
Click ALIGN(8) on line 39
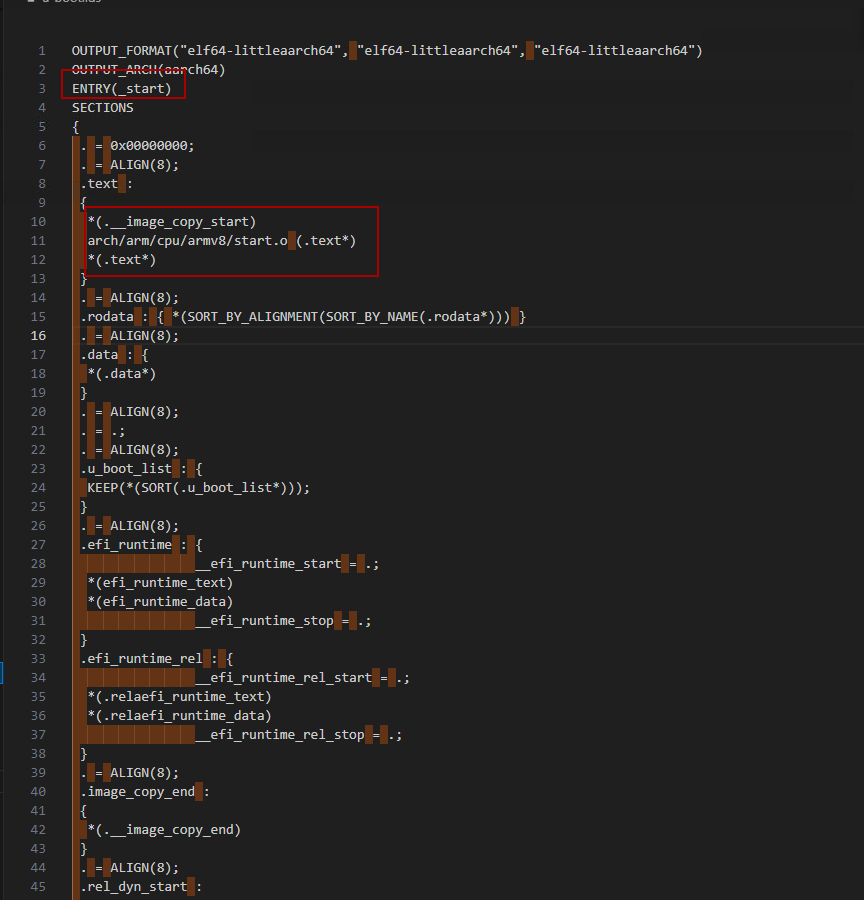pyautogui.click(x=141, y=773)
